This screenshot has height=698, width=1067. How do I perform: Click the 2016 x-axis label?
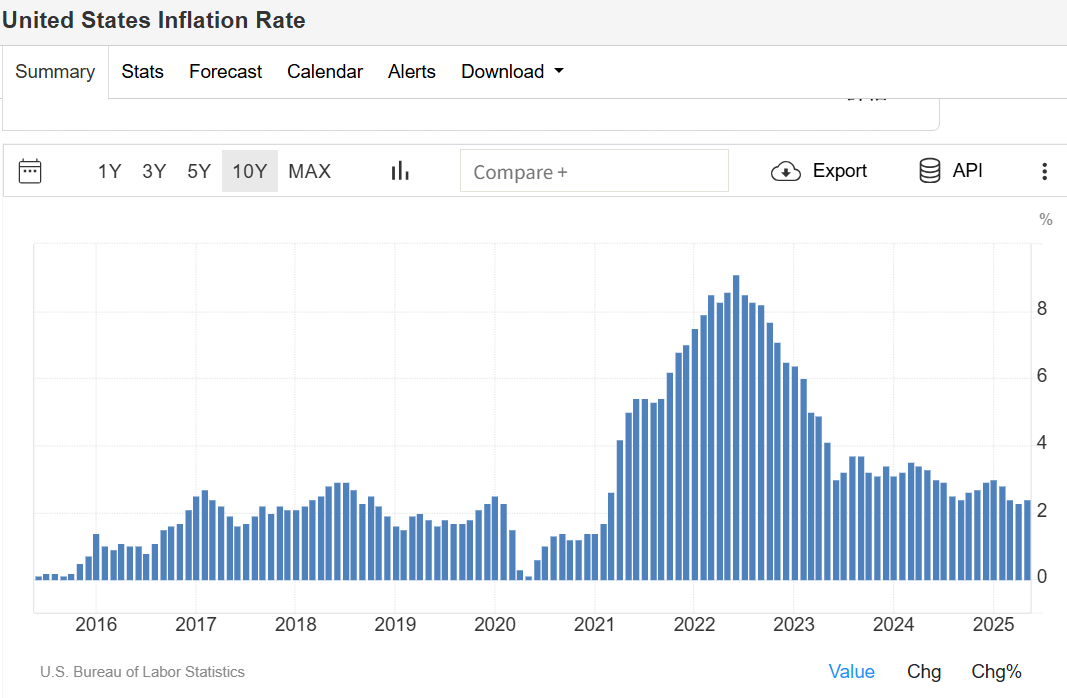click(96, 625)
